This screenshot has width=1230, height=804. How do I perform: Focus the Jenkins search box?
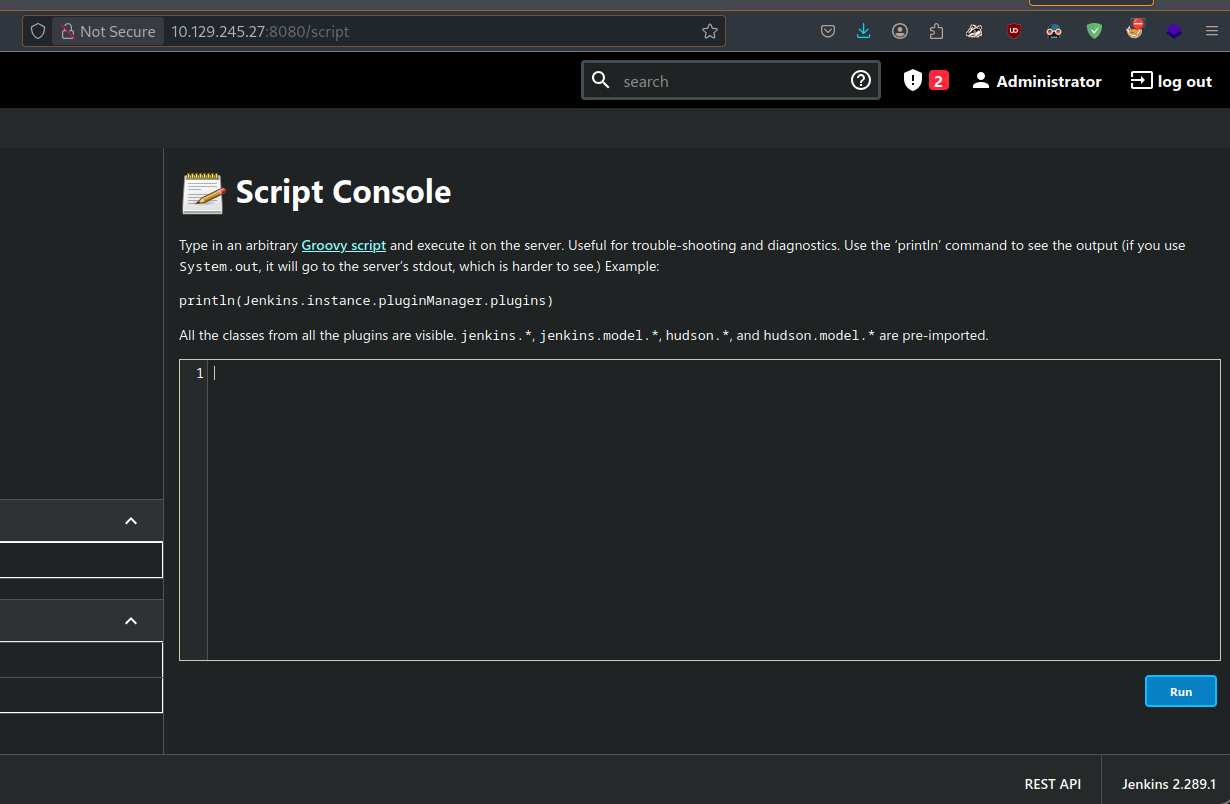pyautogui.click(x=732, y=81)
